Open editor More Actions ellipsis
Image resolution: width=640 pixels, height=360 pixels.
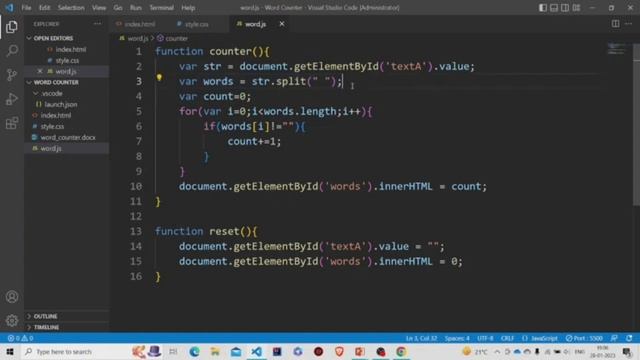[629, 24]
